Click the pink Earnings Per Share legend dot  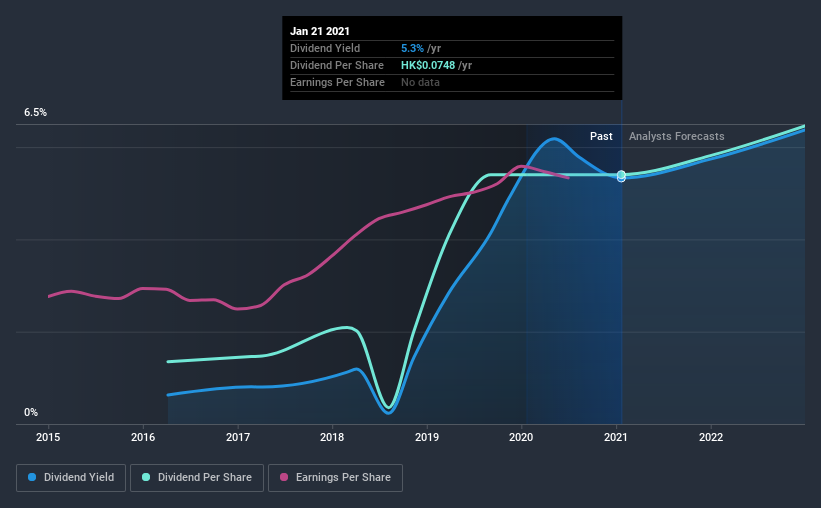(284, 477)
